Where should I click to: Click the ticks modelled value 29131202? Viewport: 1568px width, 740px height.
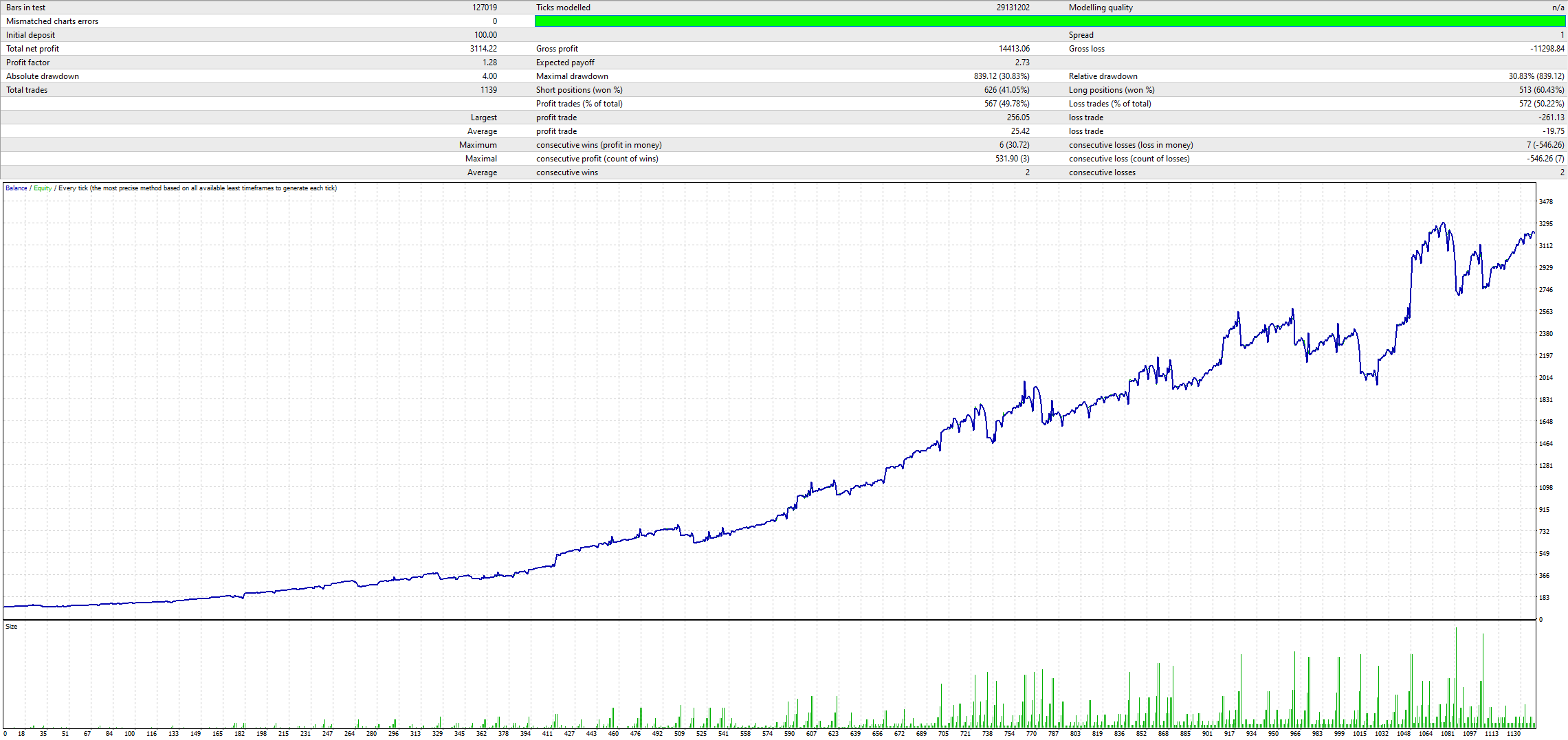tap(1013, 8)
